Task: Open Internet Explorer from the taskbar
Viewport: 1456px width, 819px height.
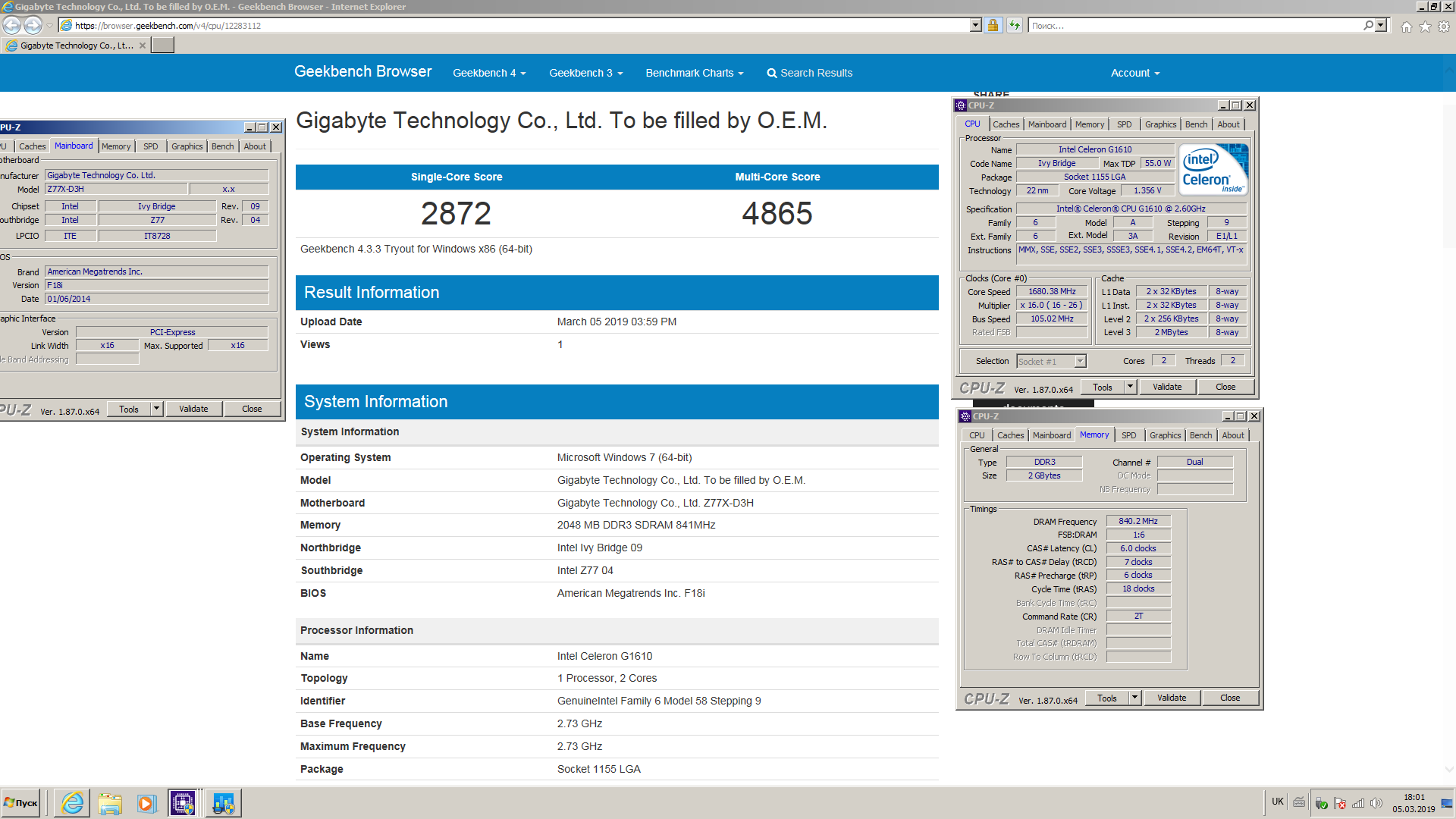Action: click(x=73, y=803)
